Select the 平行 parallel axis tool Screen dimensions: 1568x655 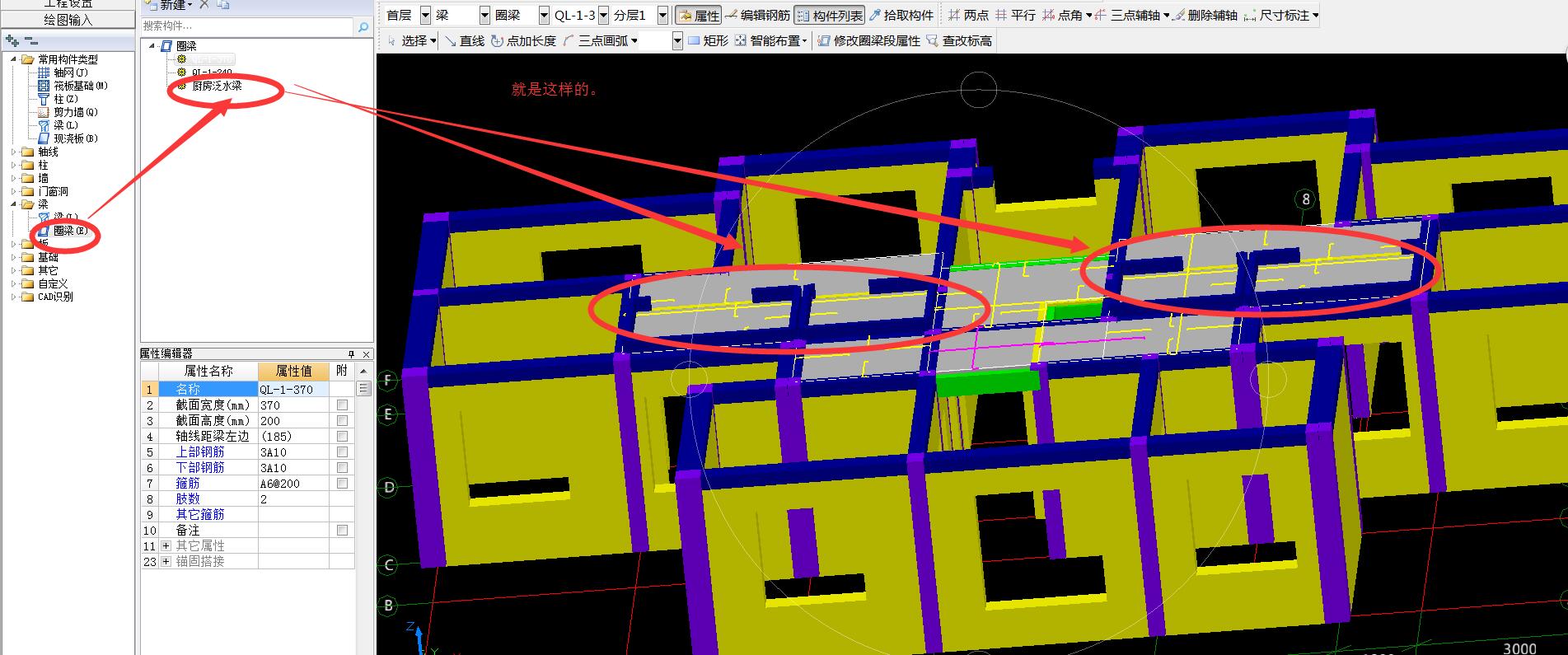point(1015,16)
